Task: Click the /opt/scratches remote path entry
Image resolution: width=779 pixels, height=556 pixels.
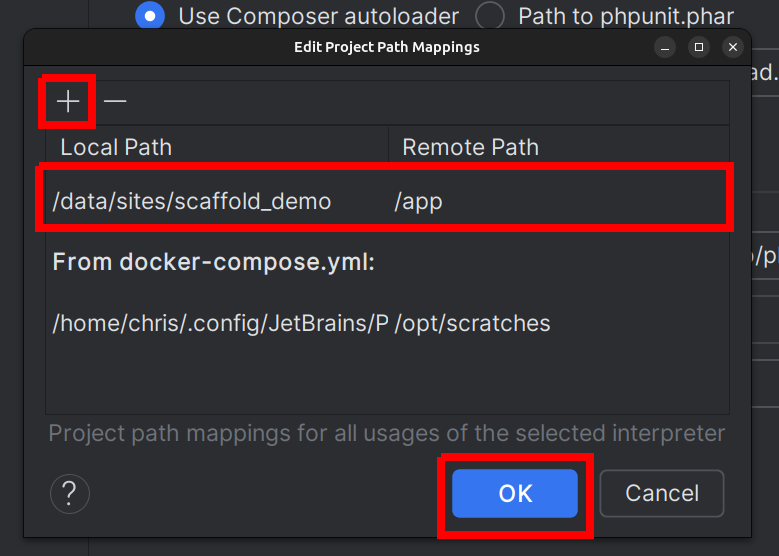Action: point(473,323)
